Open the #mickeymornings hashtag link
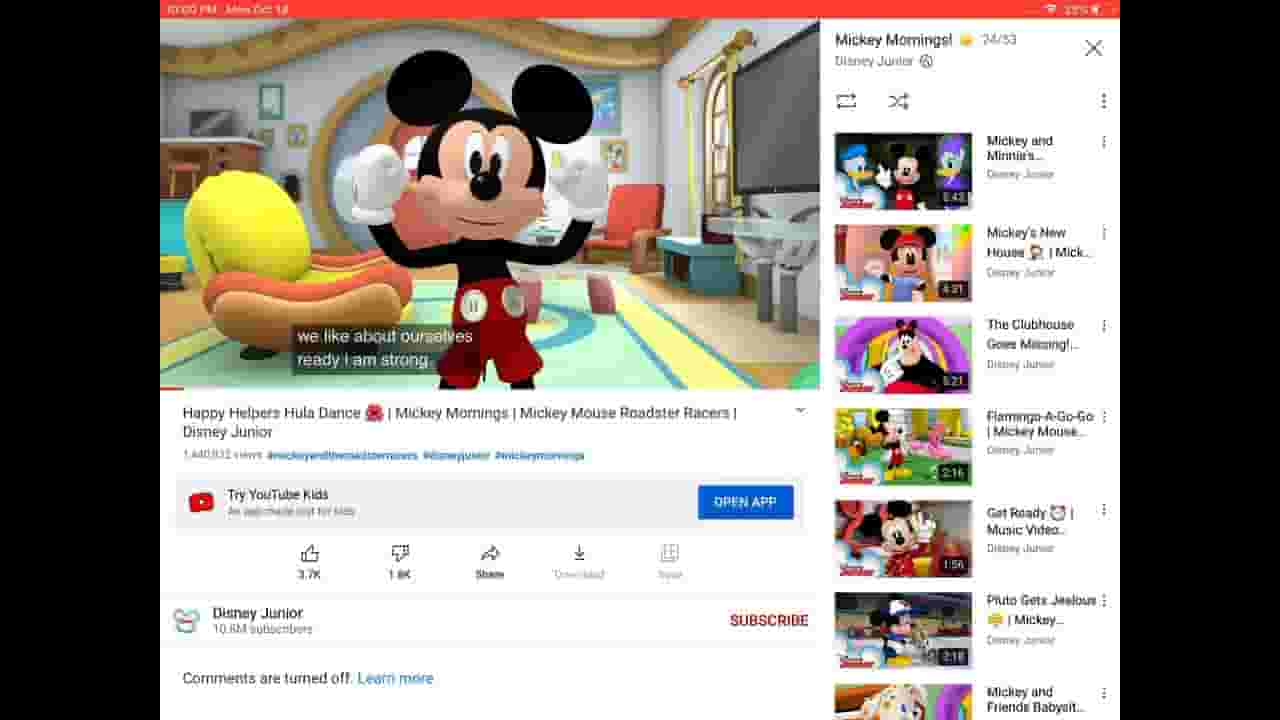 (539, 455)
